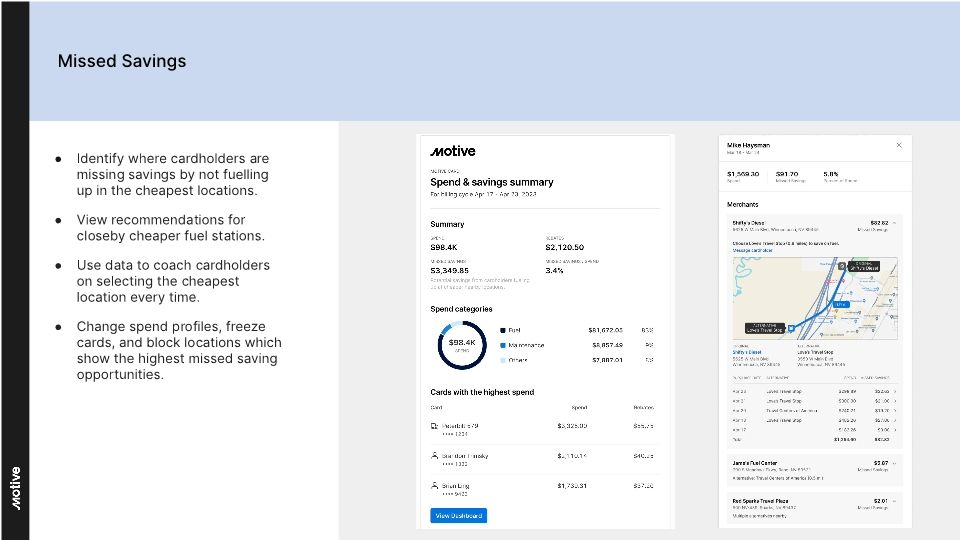This screenshot has width=960, height=540.
Task: Expand the Jana's Fuel Center merchant card
Action: [x=894, y=463]
